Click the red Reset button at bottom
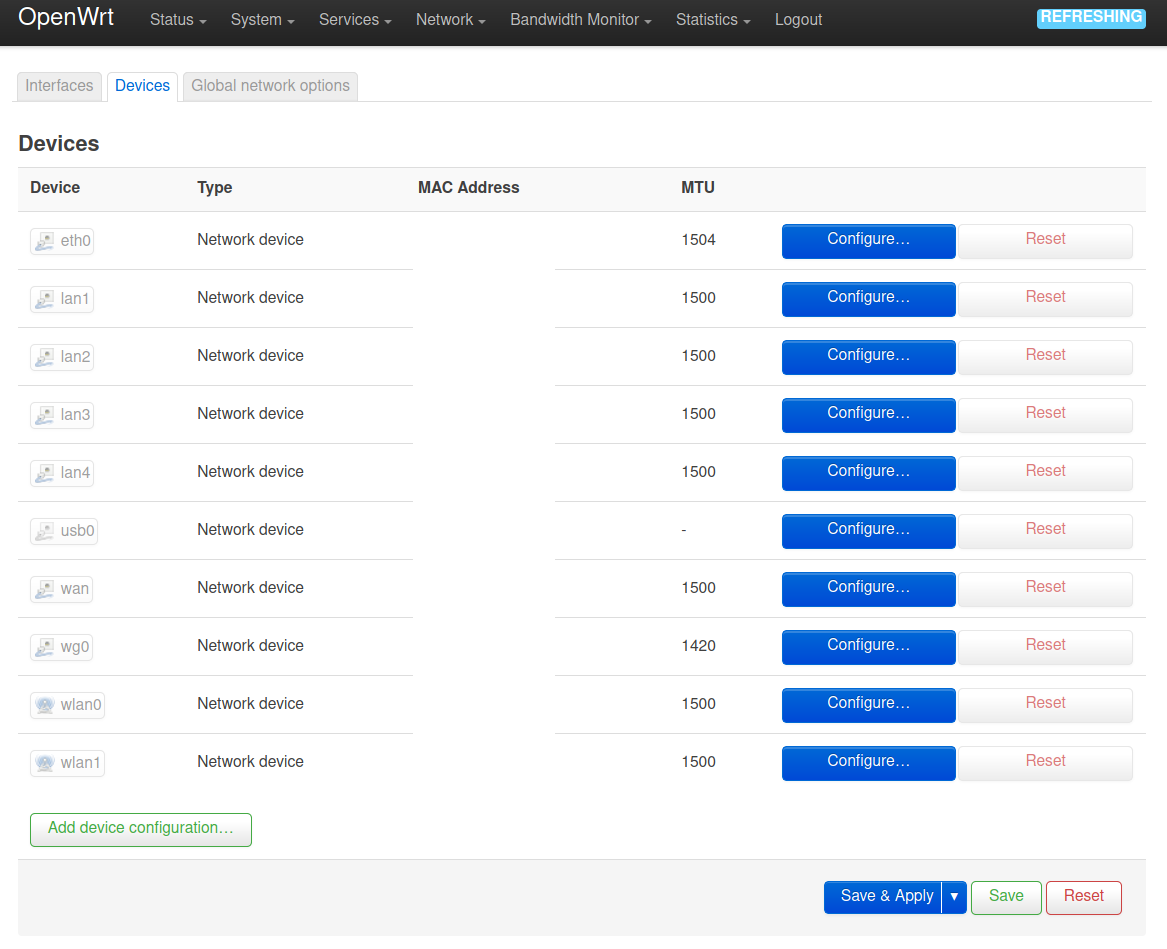 click(1083, 897)
